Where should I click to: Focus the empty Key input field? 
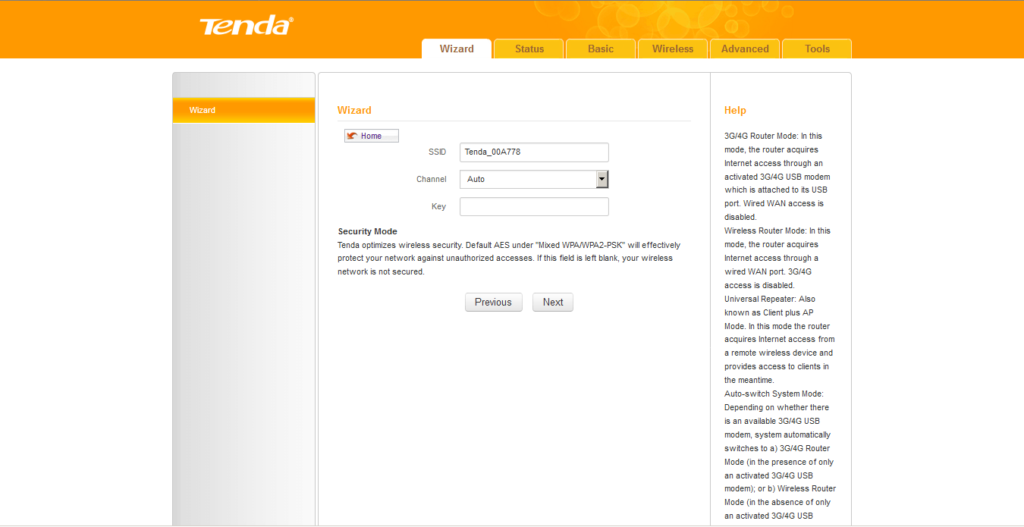click(x=534, y=207)
